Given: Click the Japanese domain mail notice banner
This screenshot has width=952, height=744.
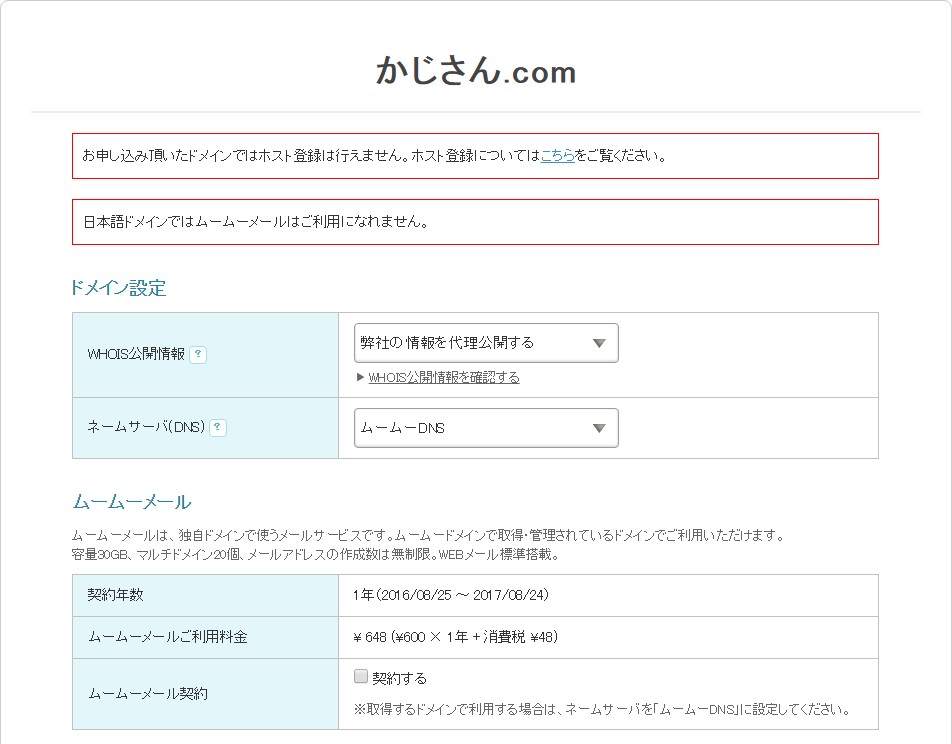Looking at the screenshot, I should tap(475, 221).
